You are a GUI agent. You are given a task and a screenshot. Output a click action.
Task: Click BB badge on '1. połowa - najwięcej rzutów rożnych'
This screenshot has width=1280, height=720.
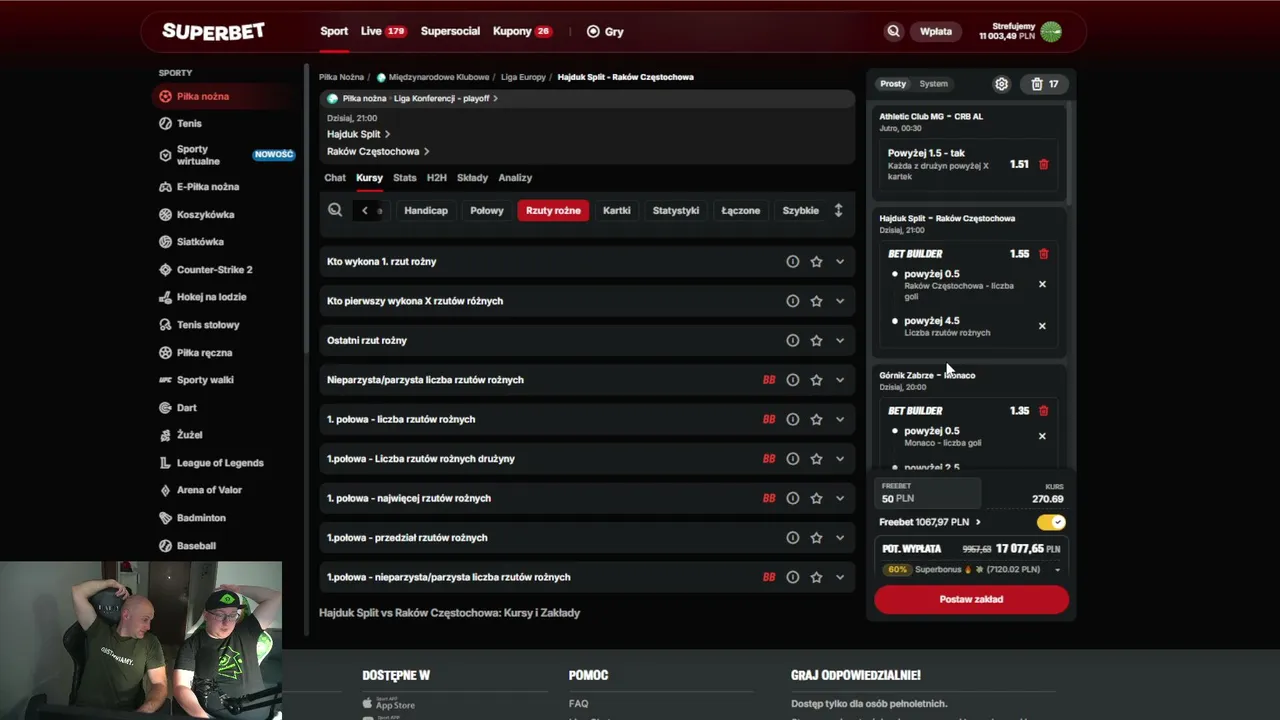(x=769, y=498)
